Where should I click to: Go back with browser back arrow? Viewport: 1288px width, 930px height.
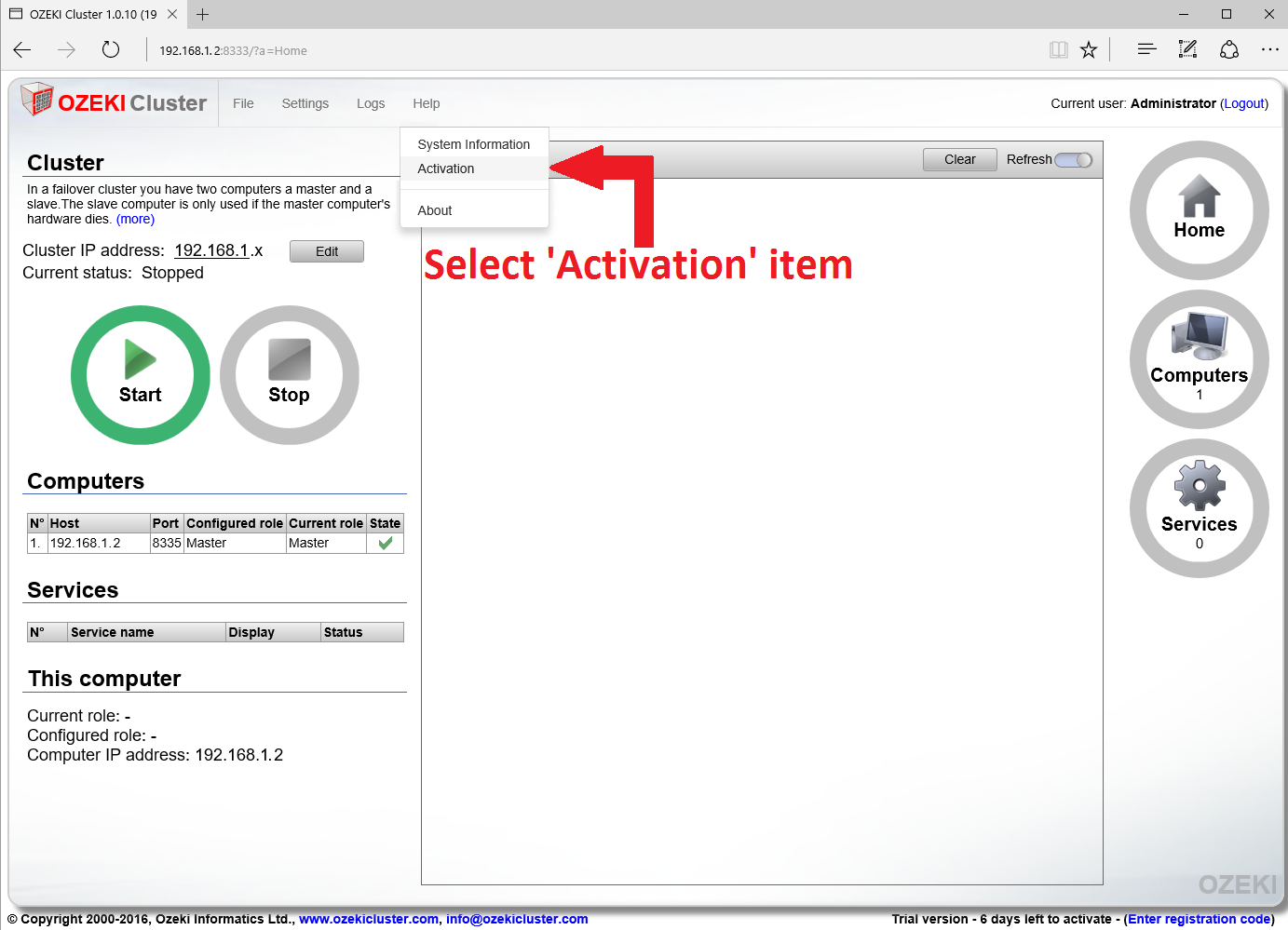[22, 50]
